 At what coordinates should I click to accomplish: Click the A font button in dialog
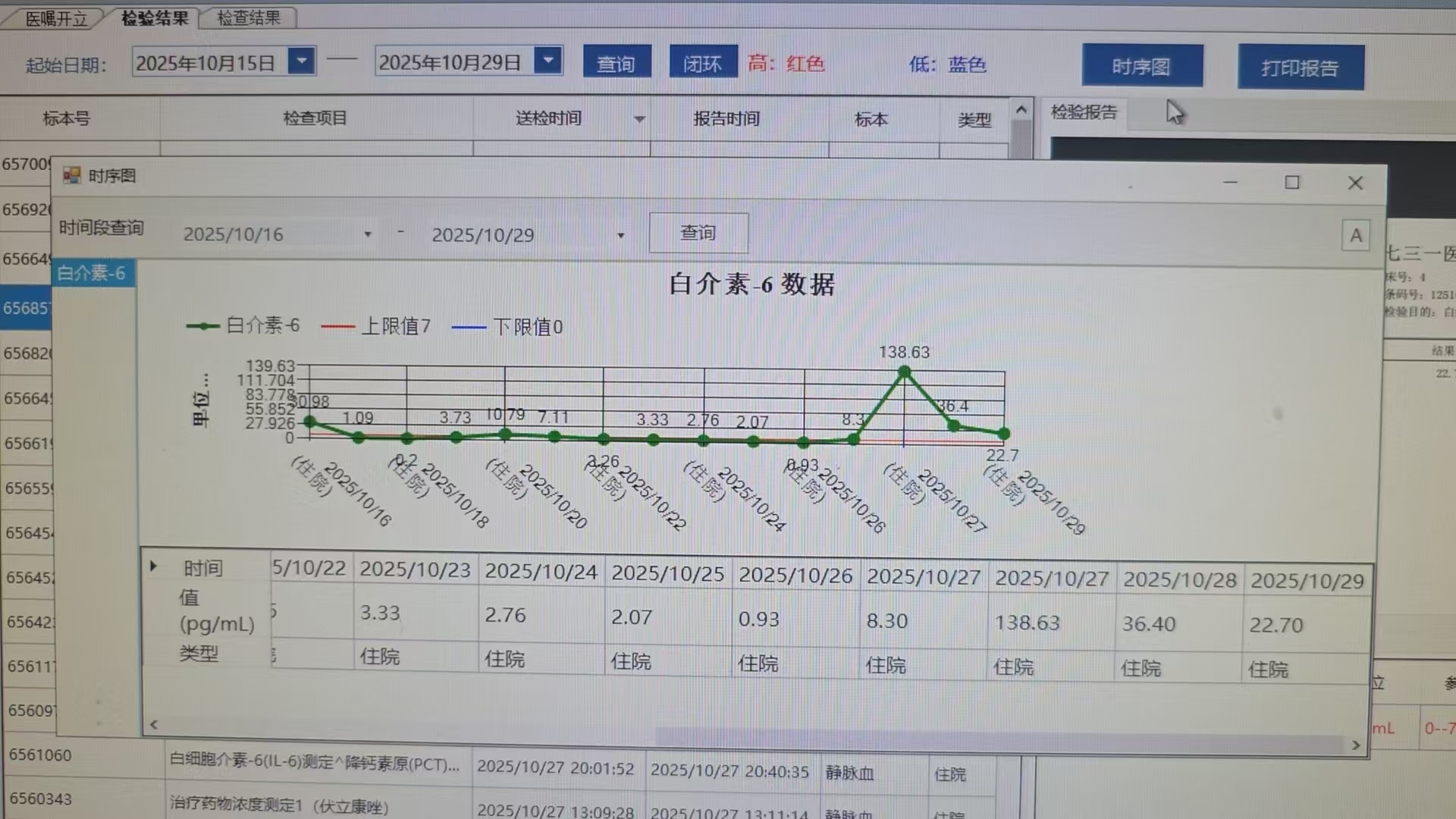coord(1355,236)
